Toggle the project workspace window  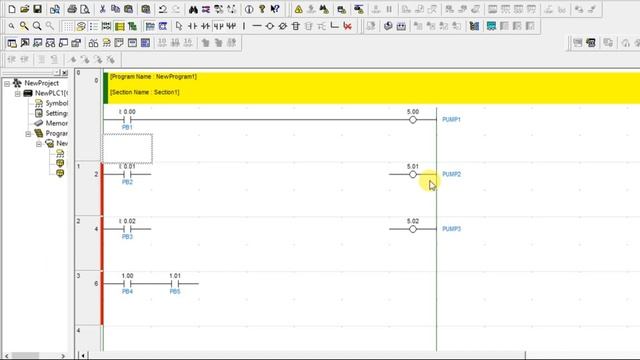tap(12, 43)
